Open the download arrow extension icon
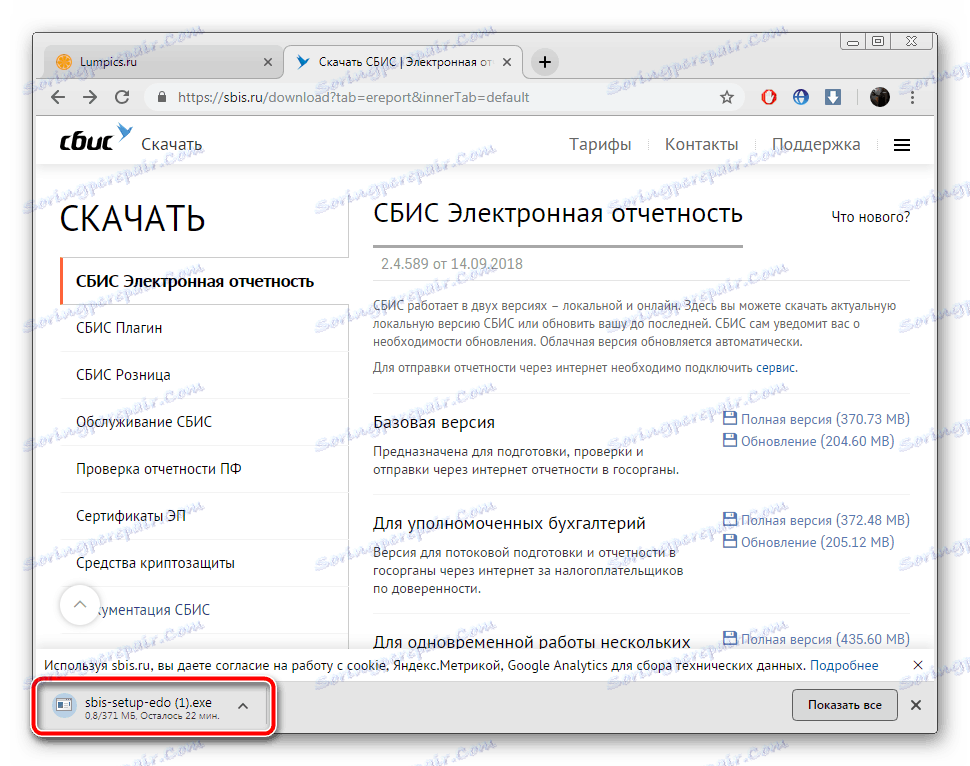 pos(833,97)
